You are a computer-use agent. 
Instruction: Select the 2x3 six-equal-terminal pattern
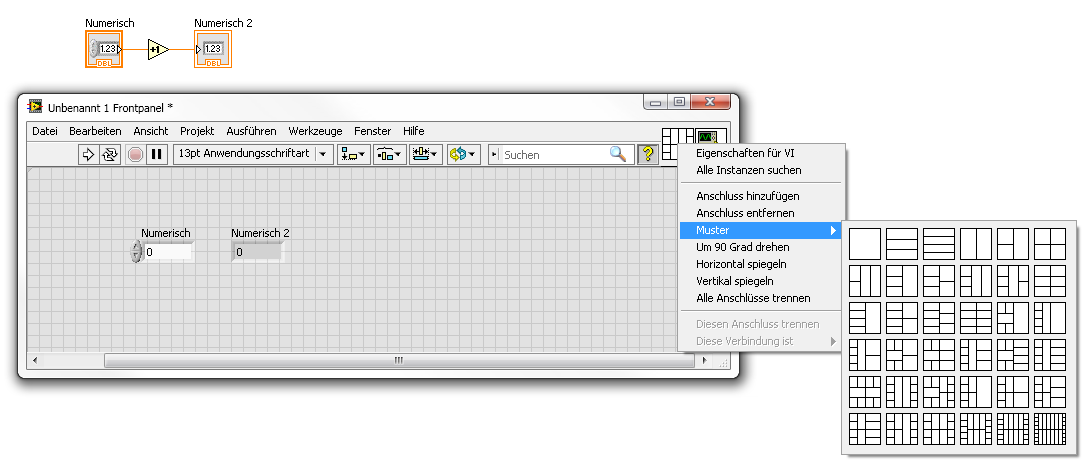coord(1050,281)
